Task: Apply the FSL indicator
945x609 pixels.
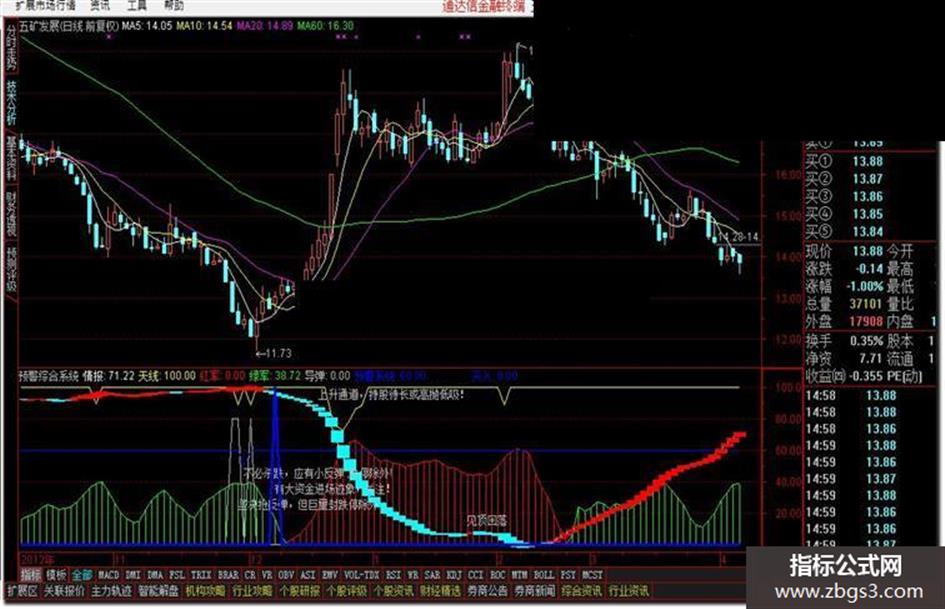Action: click(x=177, y=575)
